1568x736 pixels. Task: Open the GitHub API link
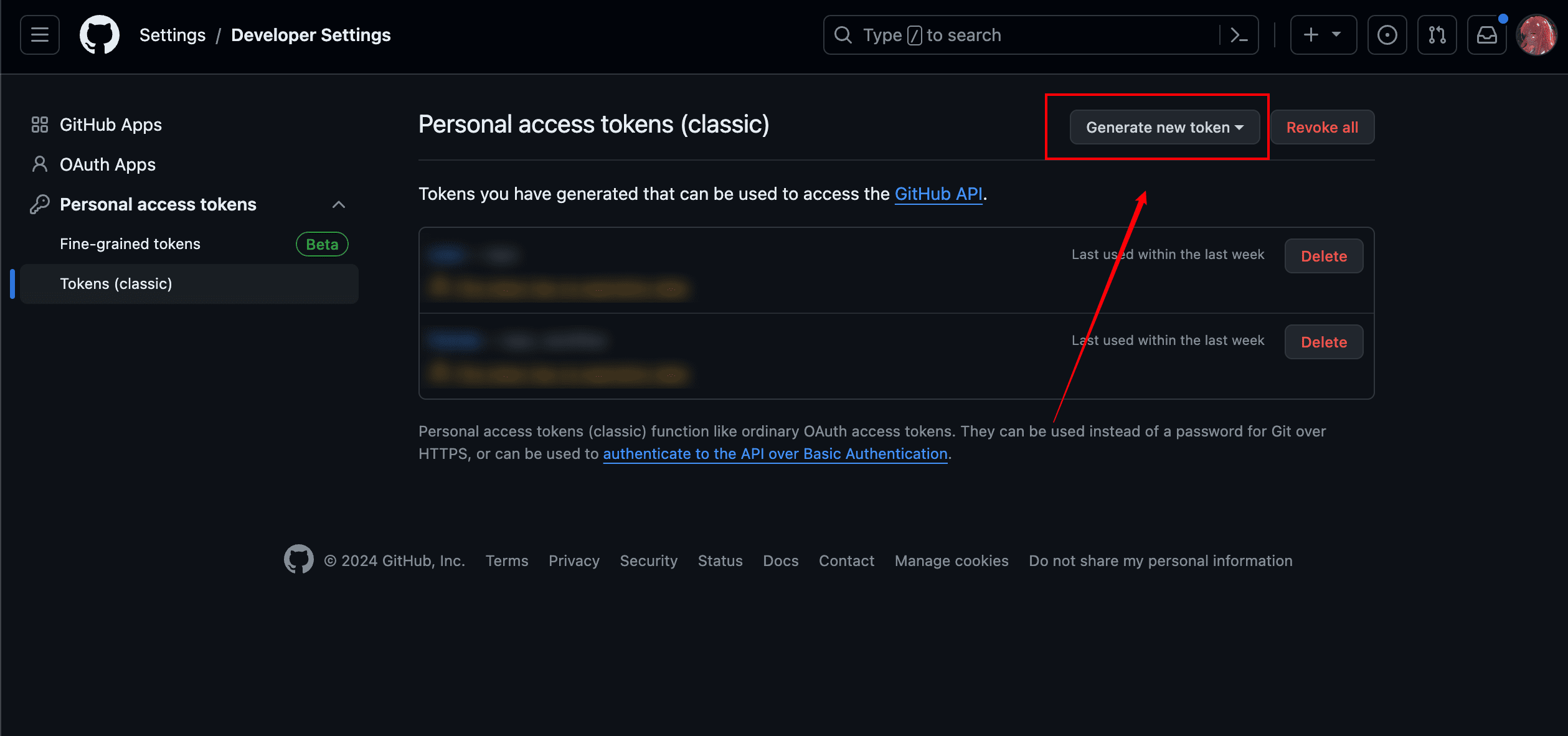point(938,194)
